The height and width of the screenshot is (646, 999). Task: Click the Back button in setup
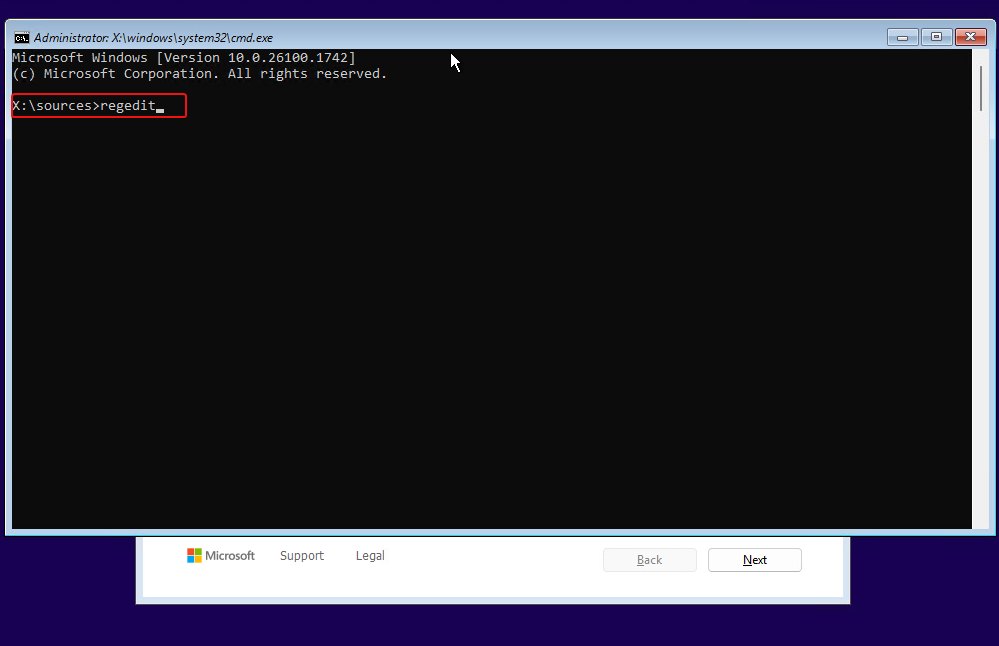click(x=649, y=560)
